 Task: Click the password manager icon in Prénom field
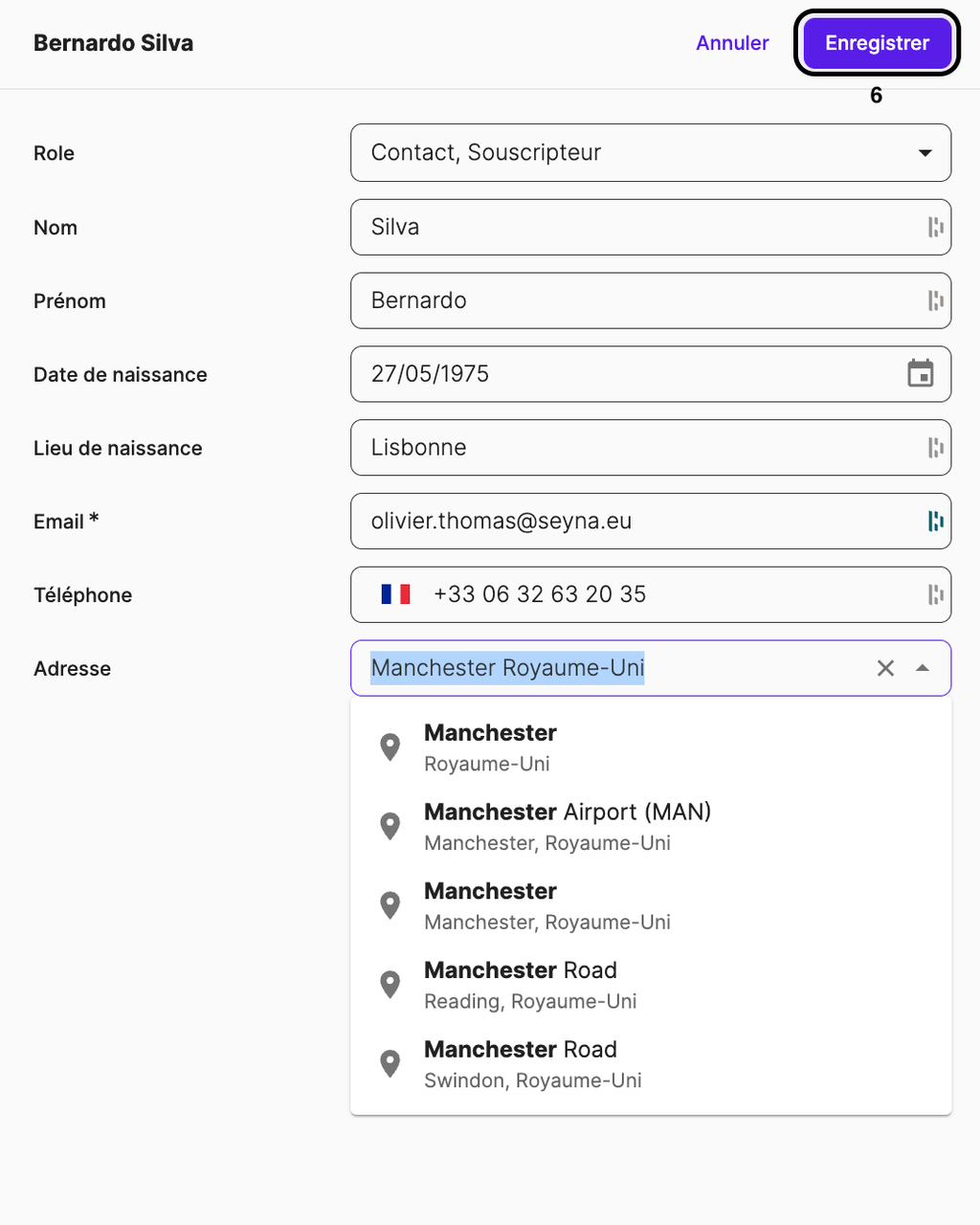coord(935,301)
